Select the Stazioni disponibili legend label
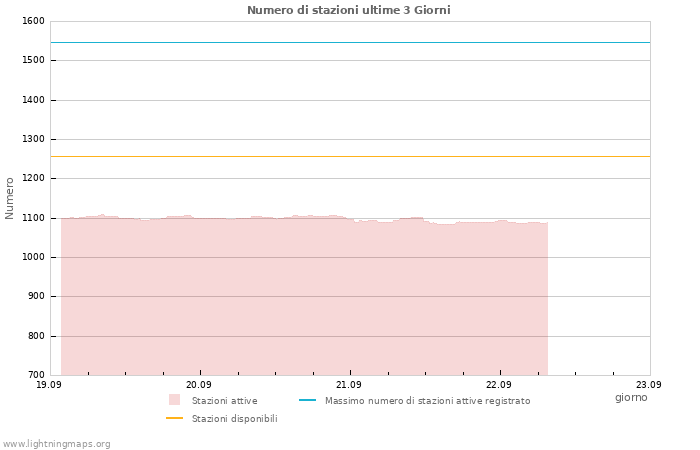 [x=235, y=419]
